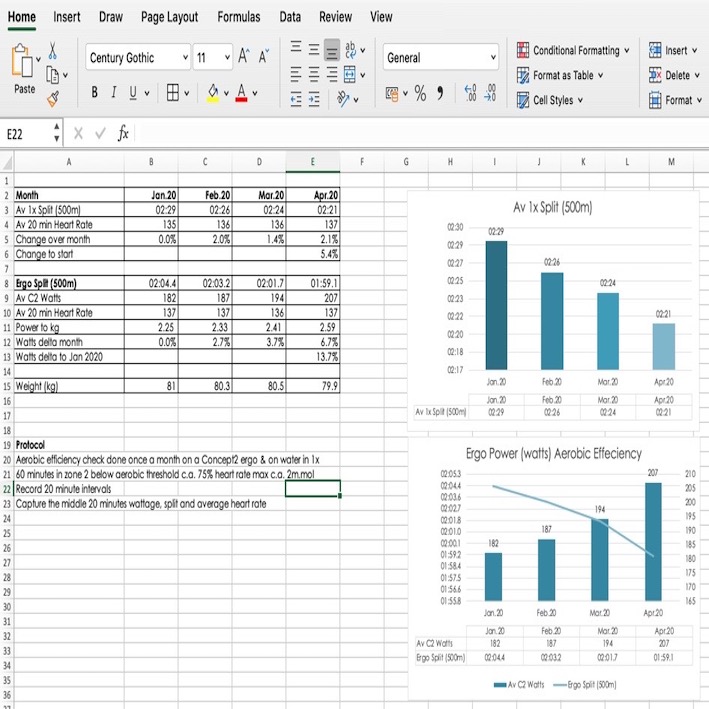Image resolution: width=709 pixels, height=709 pixels.
Task: Decrease font size with small A icon
Action: click(264, 56)
